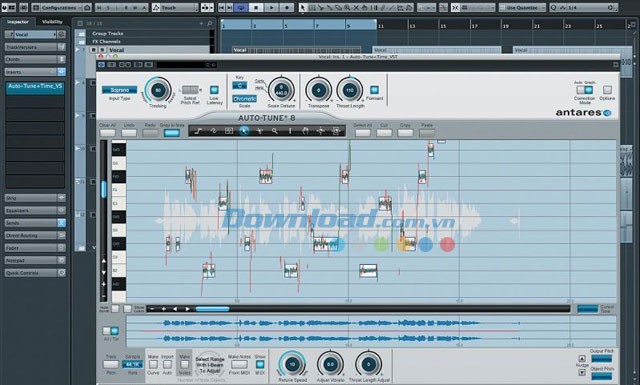Viewport: 640px width, 385px height.
Task: Switch to the Inspector tab
Action: point(18,22)
